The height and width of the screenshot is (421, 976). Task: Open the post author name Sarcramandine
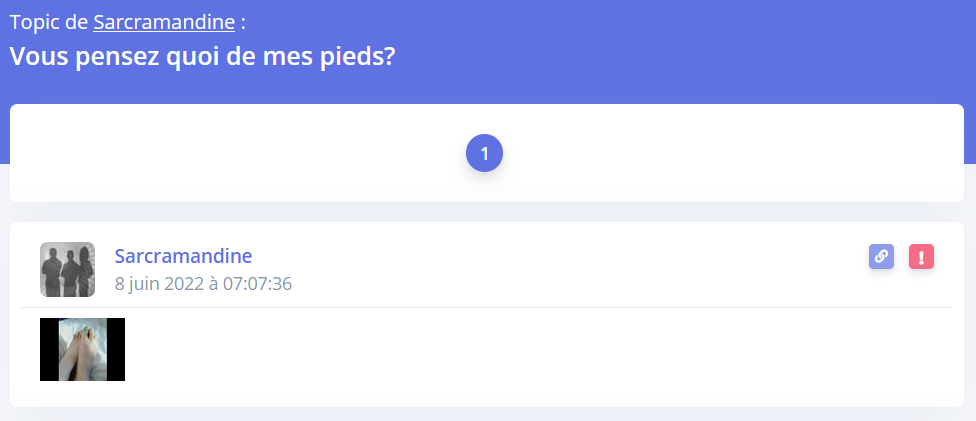pos(184,256)
